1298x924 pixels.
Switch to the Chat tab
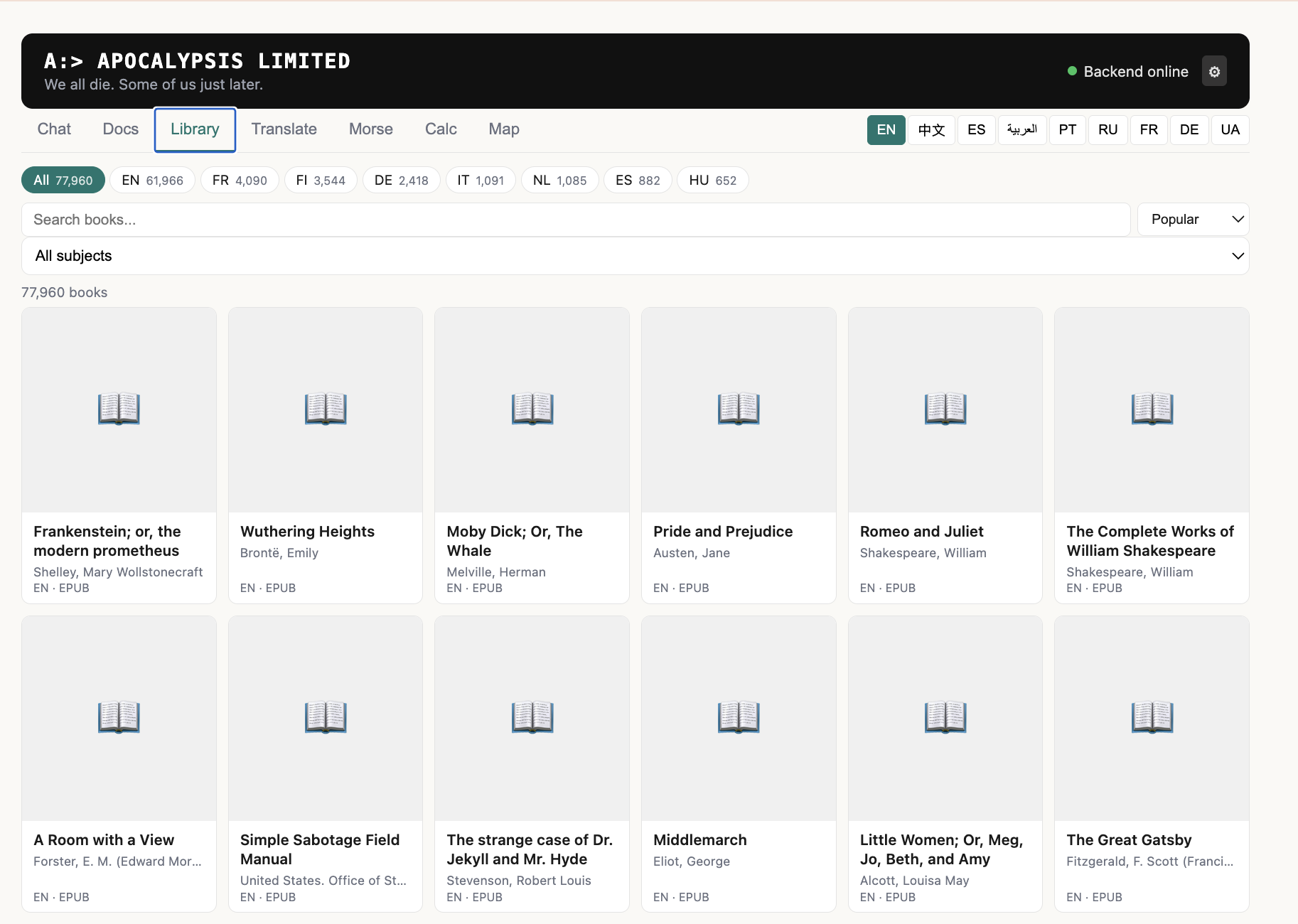pos(53,129)
